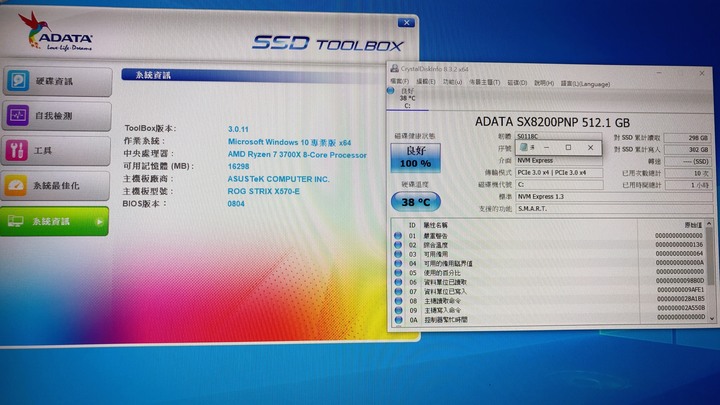
Task: Click the S0118C firmware field
Action: click(559, 136)
